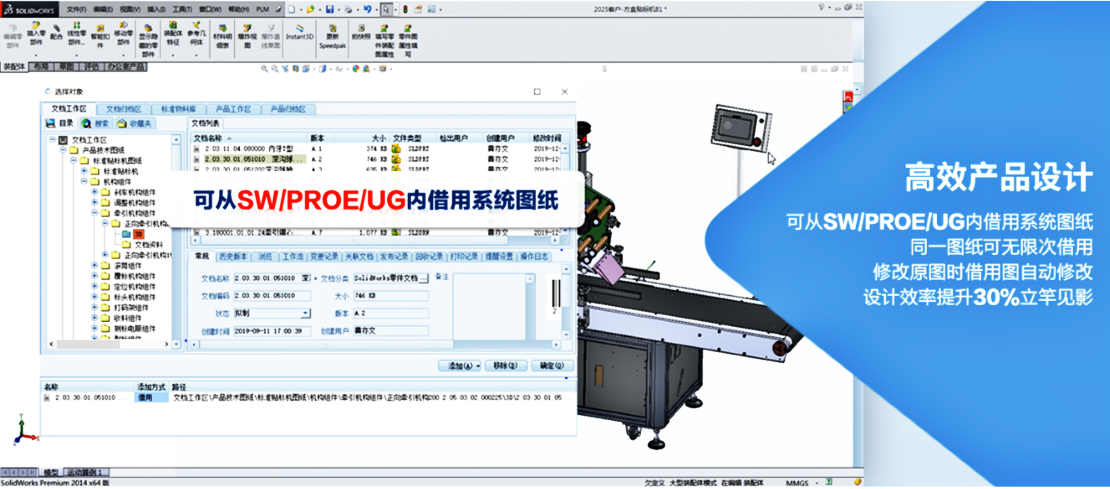Open 文件(F) menu
The width and height of the screenshot is (1110, 489).
pyautogui.click(x=76, y=10)
